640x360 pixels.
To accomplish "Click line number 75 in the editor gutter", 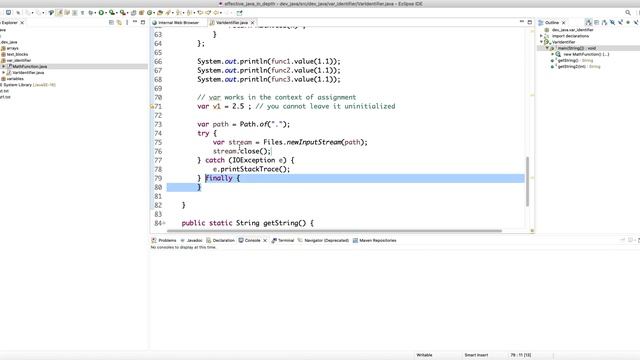I will click(158, 142).
